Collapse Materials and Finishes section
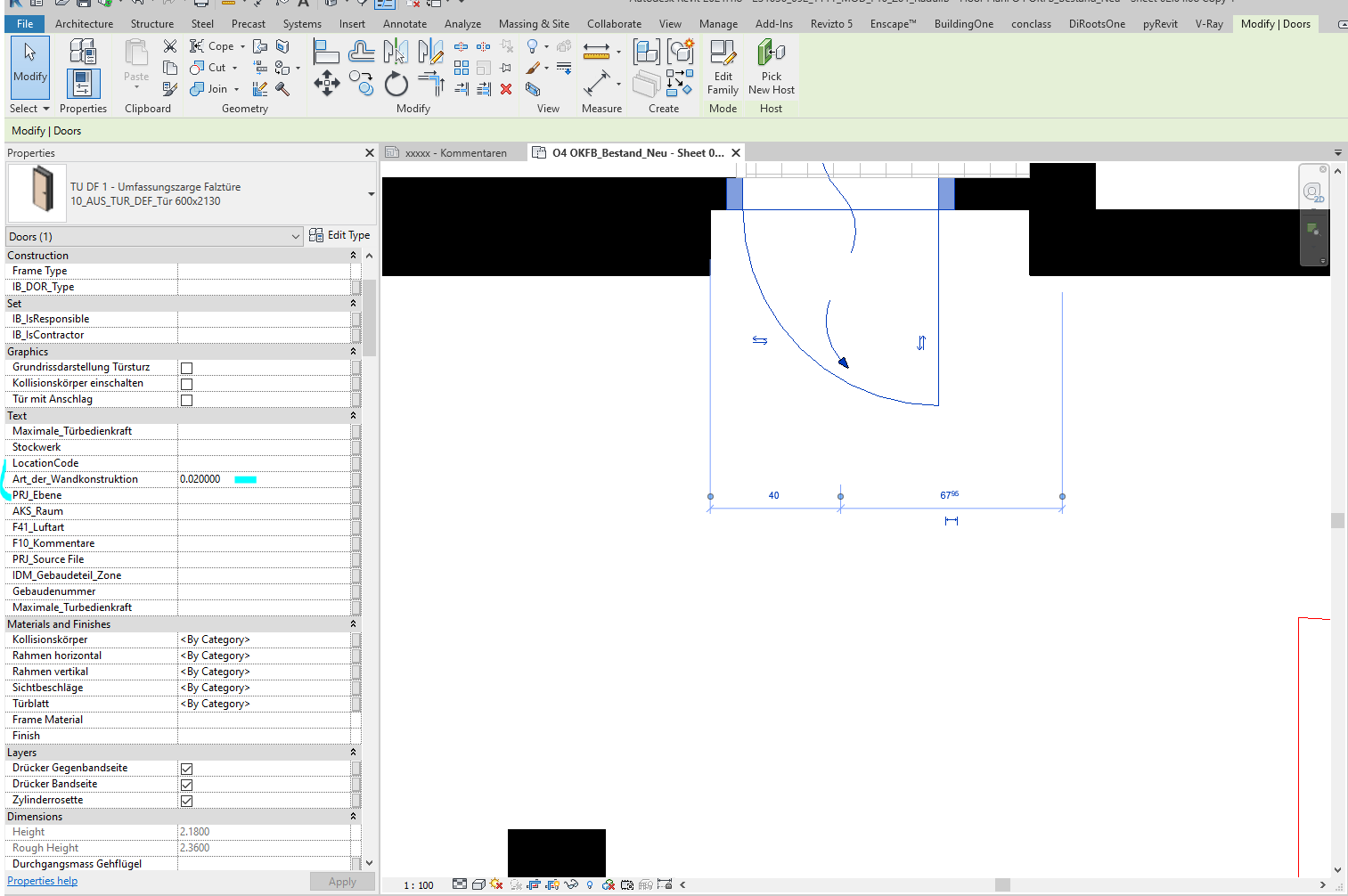 (x=353, y=624)
